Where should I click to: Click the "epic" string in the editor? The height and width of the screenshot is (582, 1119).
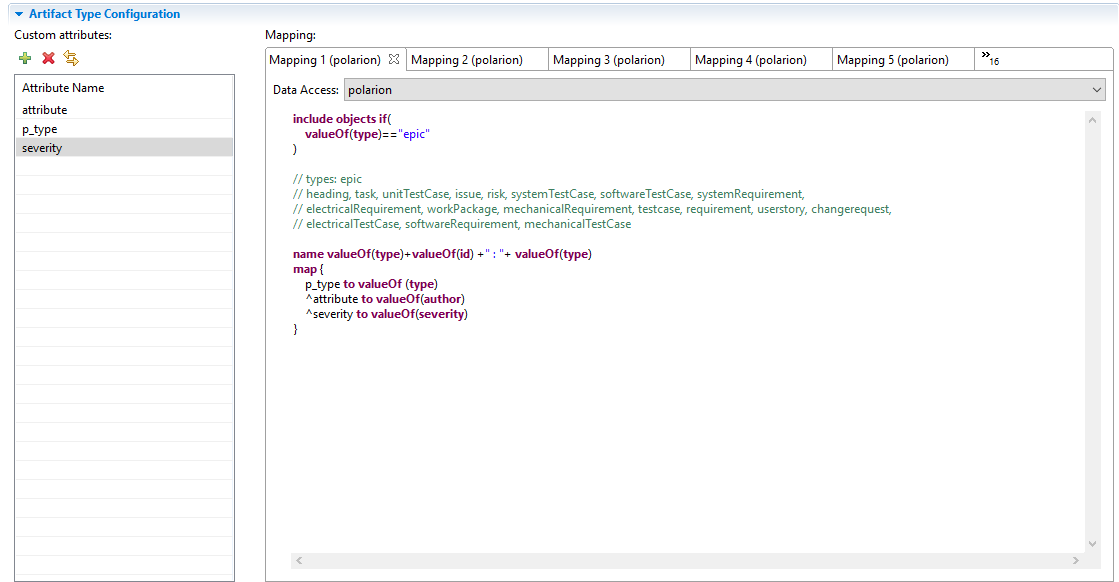[x=414, y=134]
